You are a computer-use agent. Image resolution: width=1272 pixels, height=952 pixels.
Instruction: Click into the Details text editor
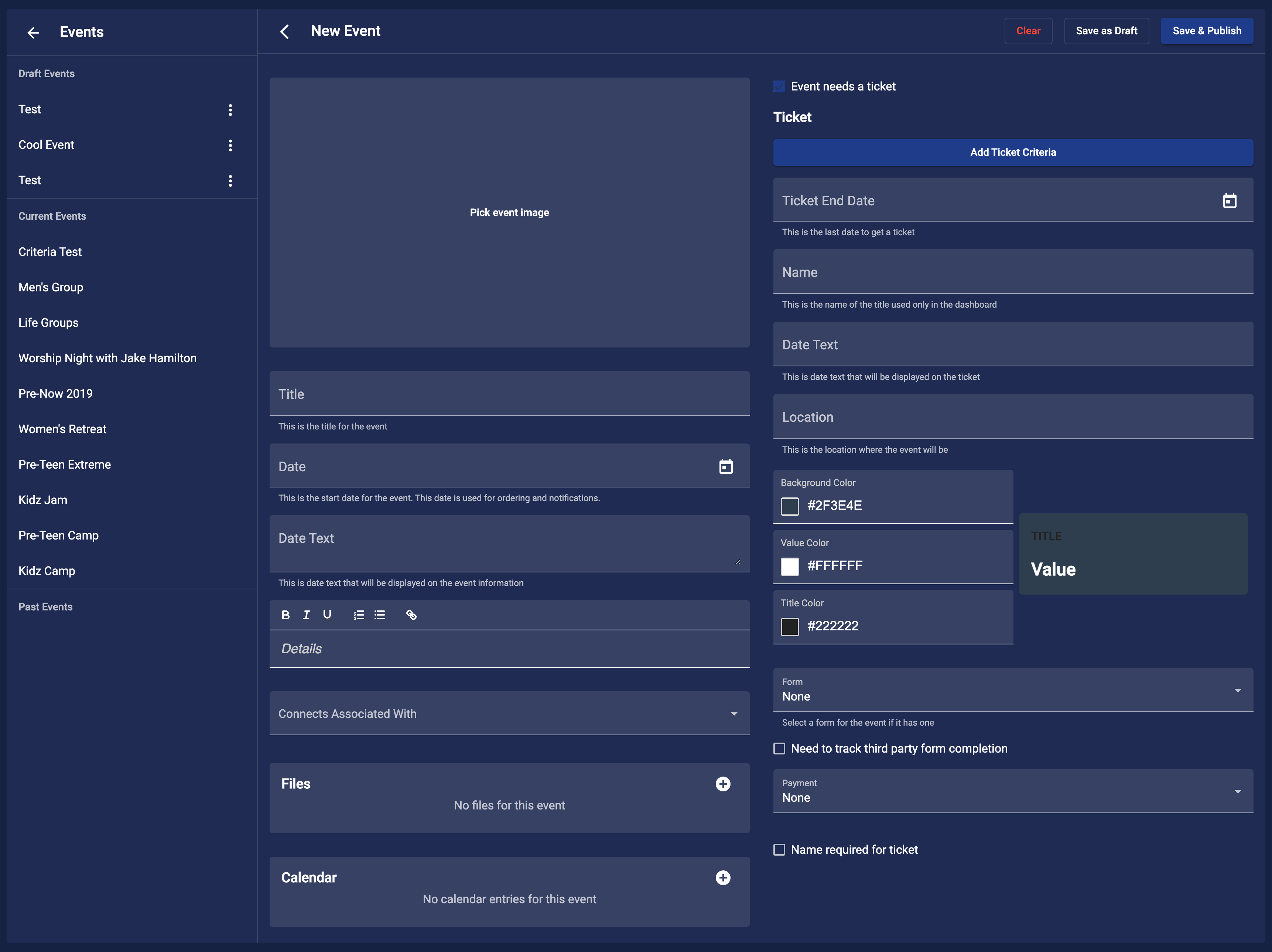pyautogui.click(x=509, y=648)
